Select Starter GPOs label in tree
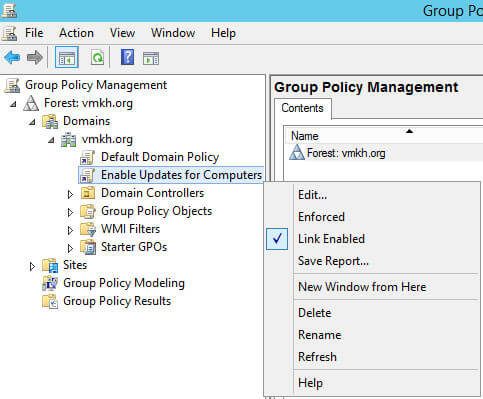Viewport: 483px width, 399px height. 134,247
